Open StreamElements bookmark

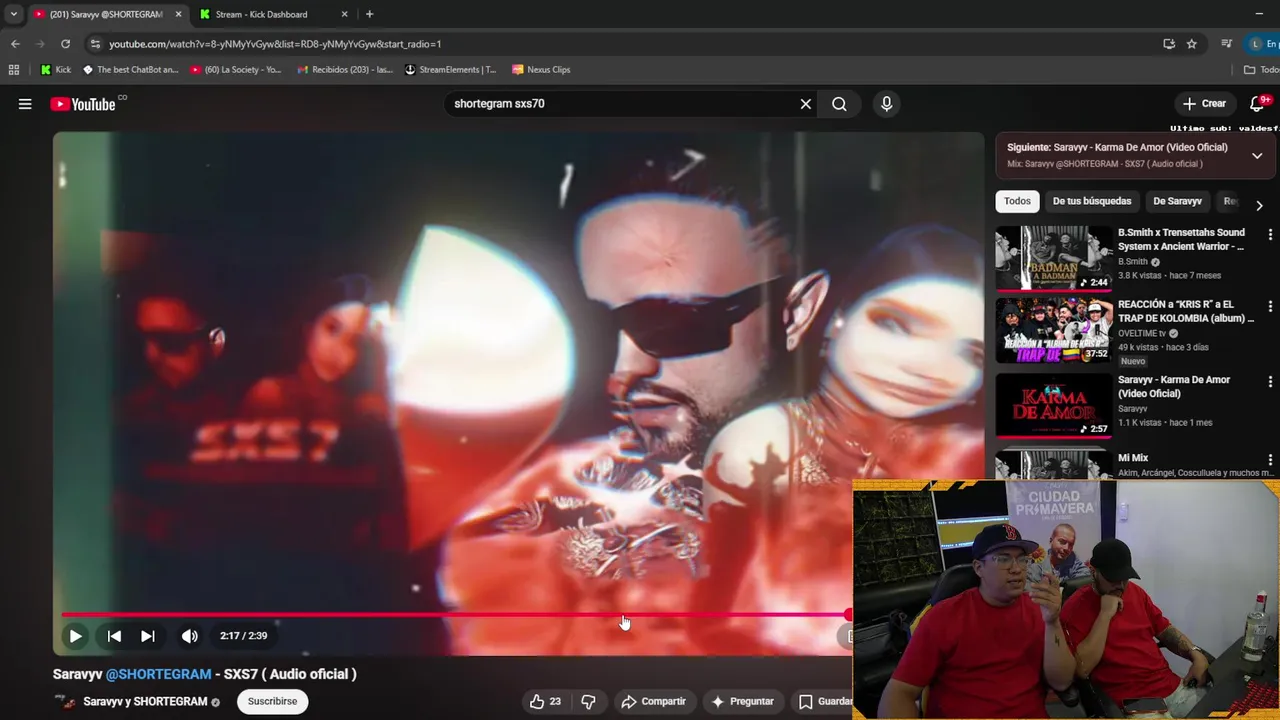click(x=450, y=70)
